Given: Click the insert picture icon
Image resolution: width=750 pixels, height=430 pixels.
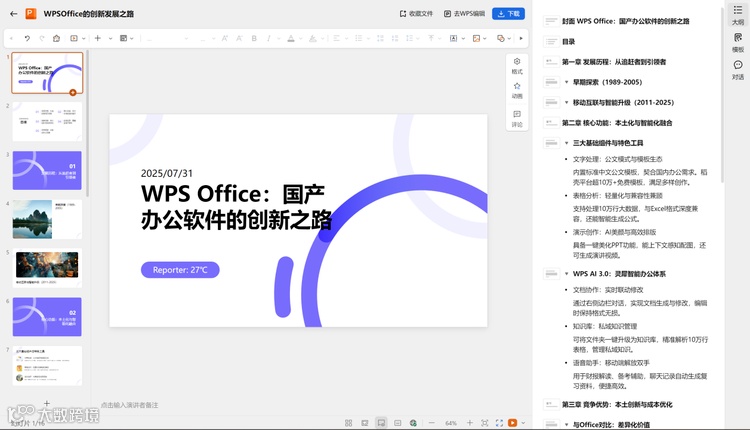Looking at the screenshot, I should tap(476, 38).
